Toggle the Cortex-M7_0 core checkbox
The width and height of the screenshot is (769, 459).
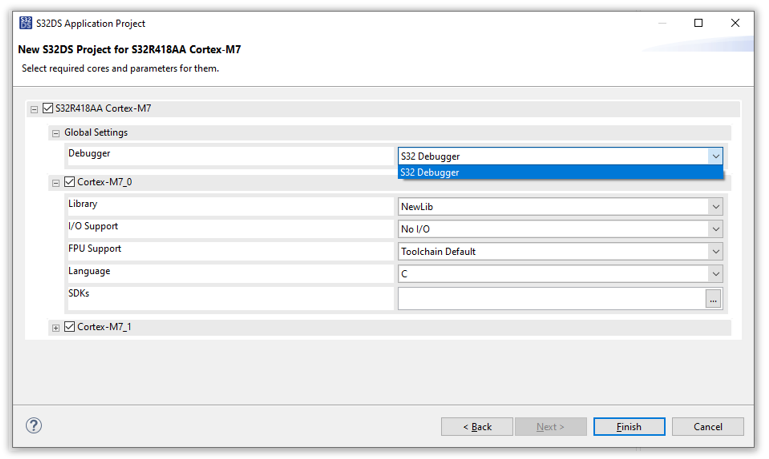[69, 182]
